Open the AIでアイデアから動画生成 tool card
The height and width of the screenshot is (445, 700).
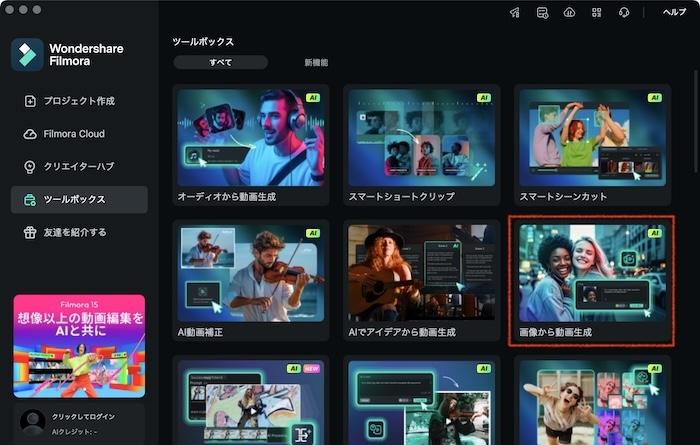tap(421, 280)
